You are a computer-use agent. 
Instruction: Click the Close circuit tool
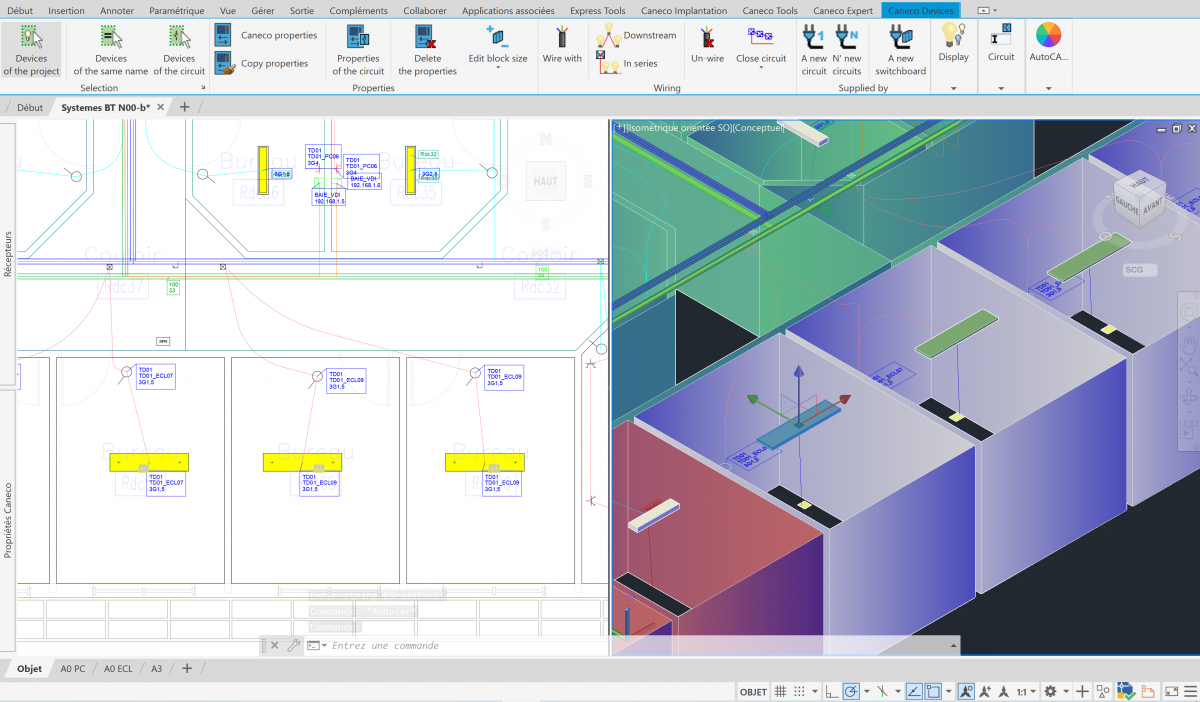click(x=761, y=45)
